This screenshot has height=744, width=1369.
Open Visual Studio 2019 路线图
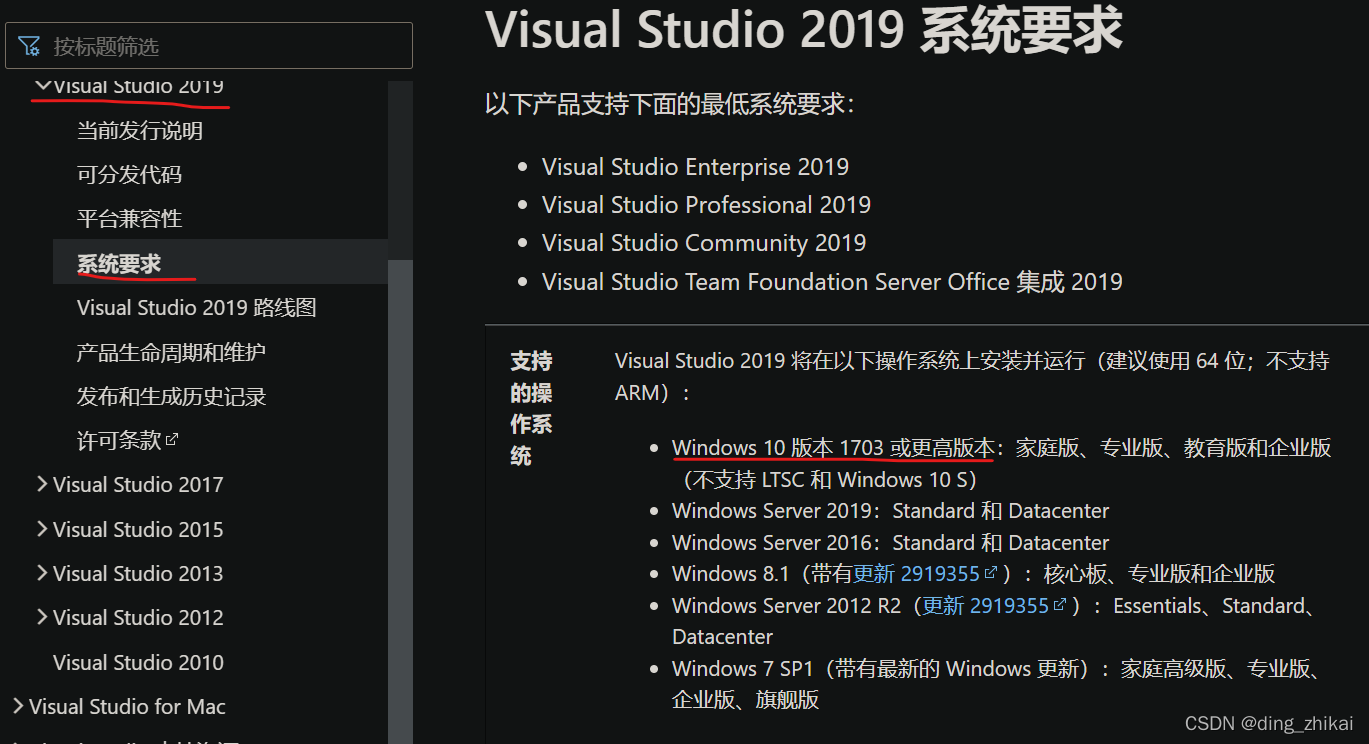point(197,307)
